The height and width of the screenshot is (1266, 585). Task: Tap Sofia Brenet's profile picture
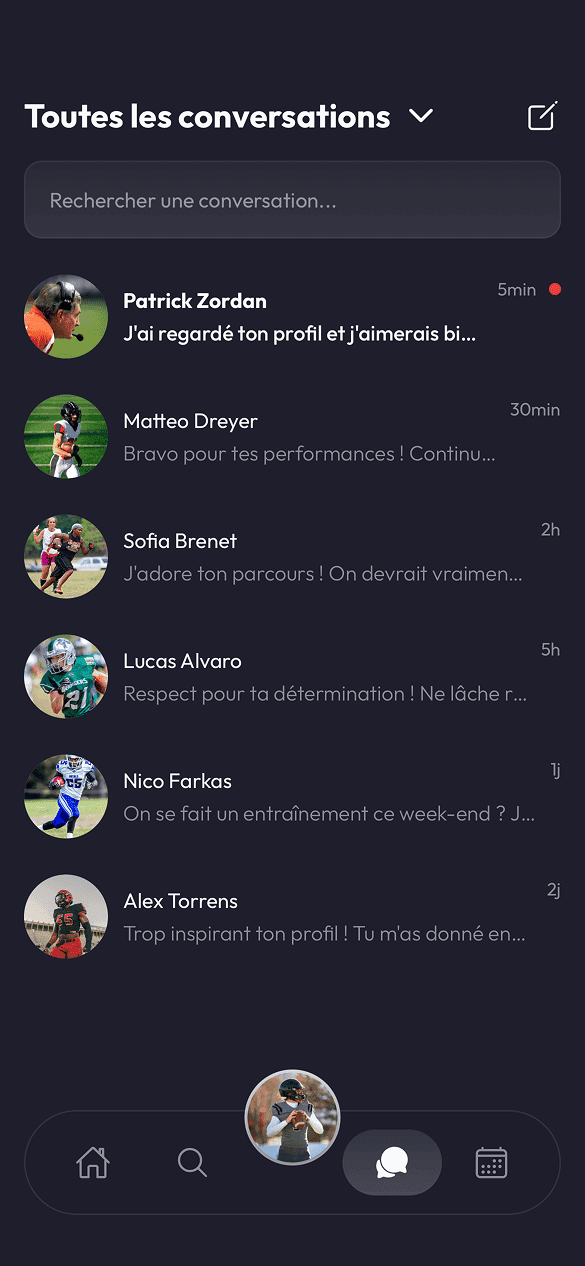pos(65,556)
